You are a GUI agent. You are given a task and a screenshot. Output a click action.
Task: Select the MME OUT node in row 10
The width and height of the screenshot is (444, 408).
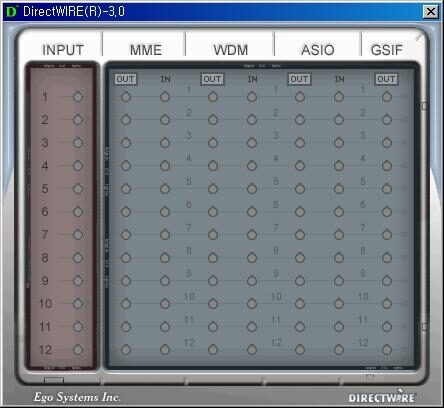126,304
